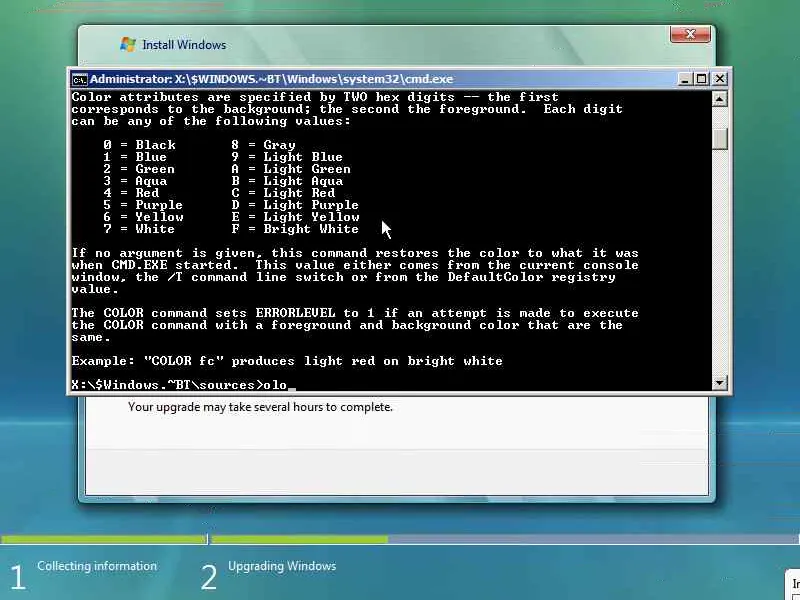Click the 'Upgrading Windows' step label
The height and width of the screenshot is (600, 800).
[x=282, y=566]
